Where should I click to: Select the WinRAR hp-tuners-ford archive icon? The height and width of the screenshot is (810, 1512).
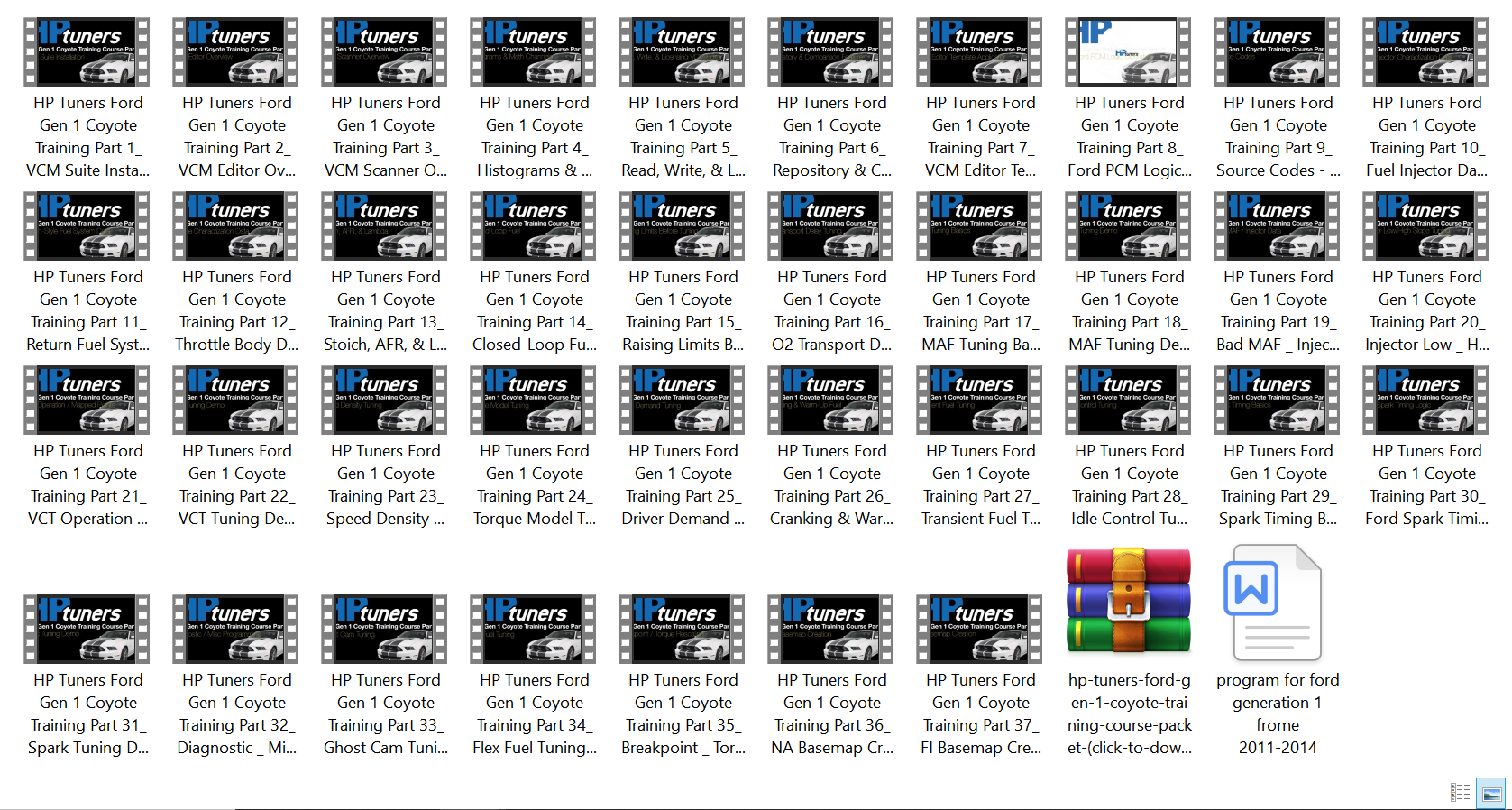click(x=1129, y=600)
